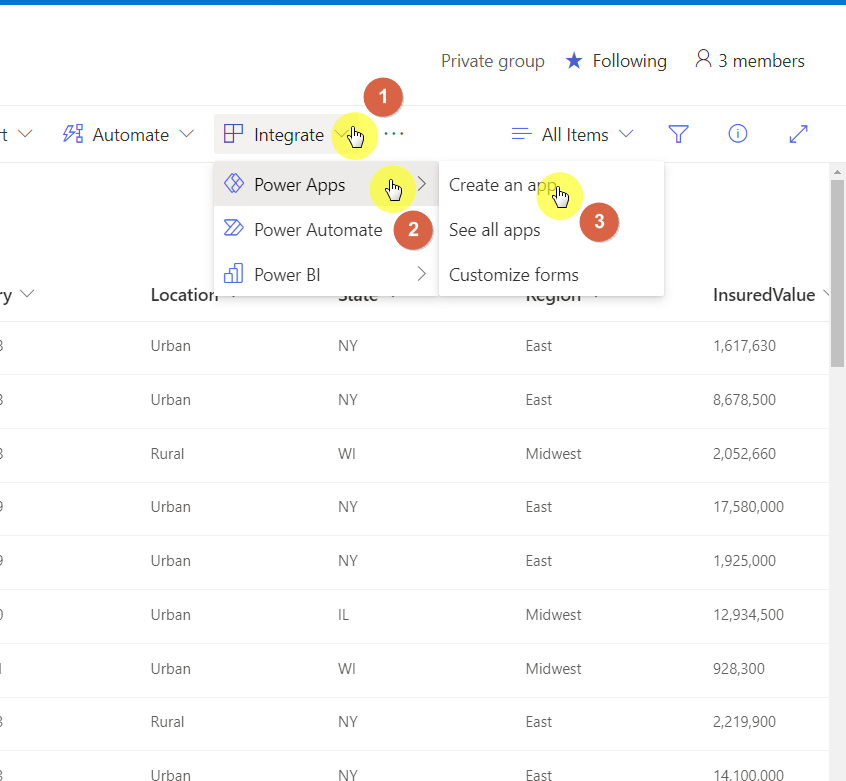This screenshot has width=846, height=781.
Task: Click the Following star icon
Action: click(574, 60)
